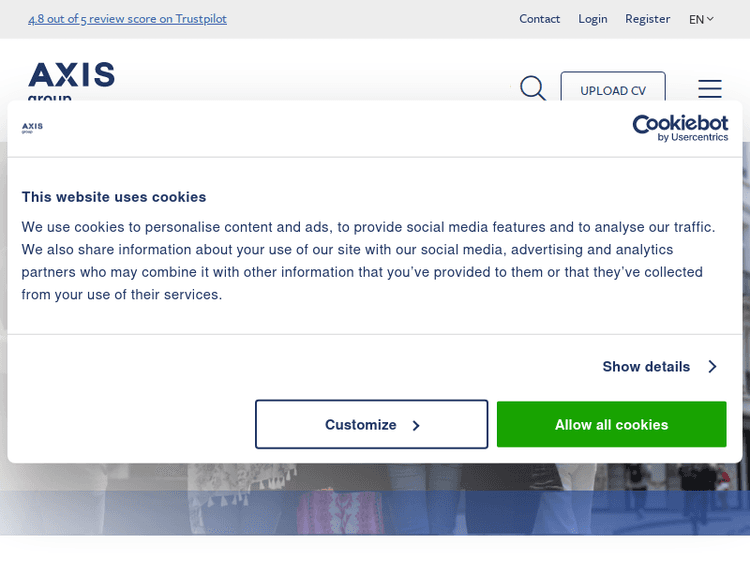Click the AXIS group header logo
This screenshot has height=563, width=750.
click(x=71, y=78)
